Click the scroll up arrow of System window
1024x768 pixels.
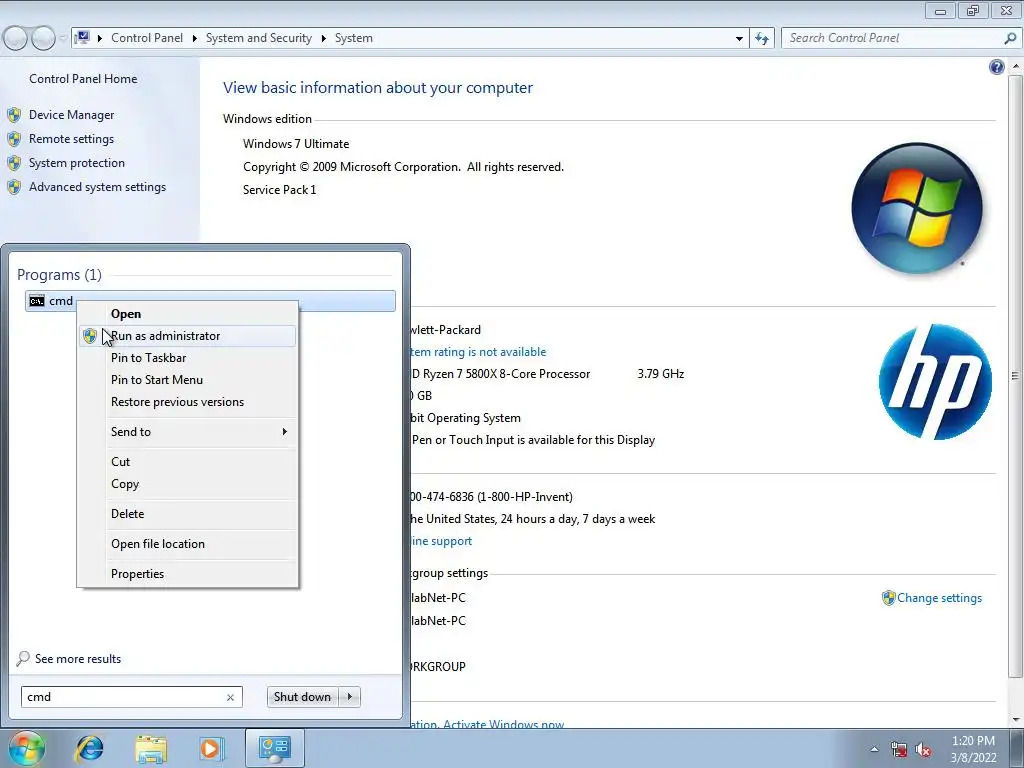[x=1016, y=66]
